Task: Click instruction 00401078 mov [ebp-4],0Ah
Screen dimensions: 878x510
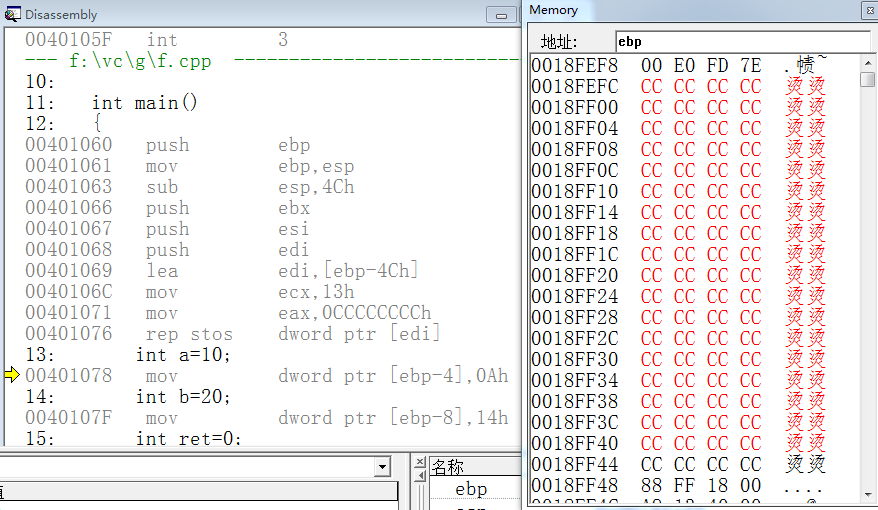Action: point(267,375)
